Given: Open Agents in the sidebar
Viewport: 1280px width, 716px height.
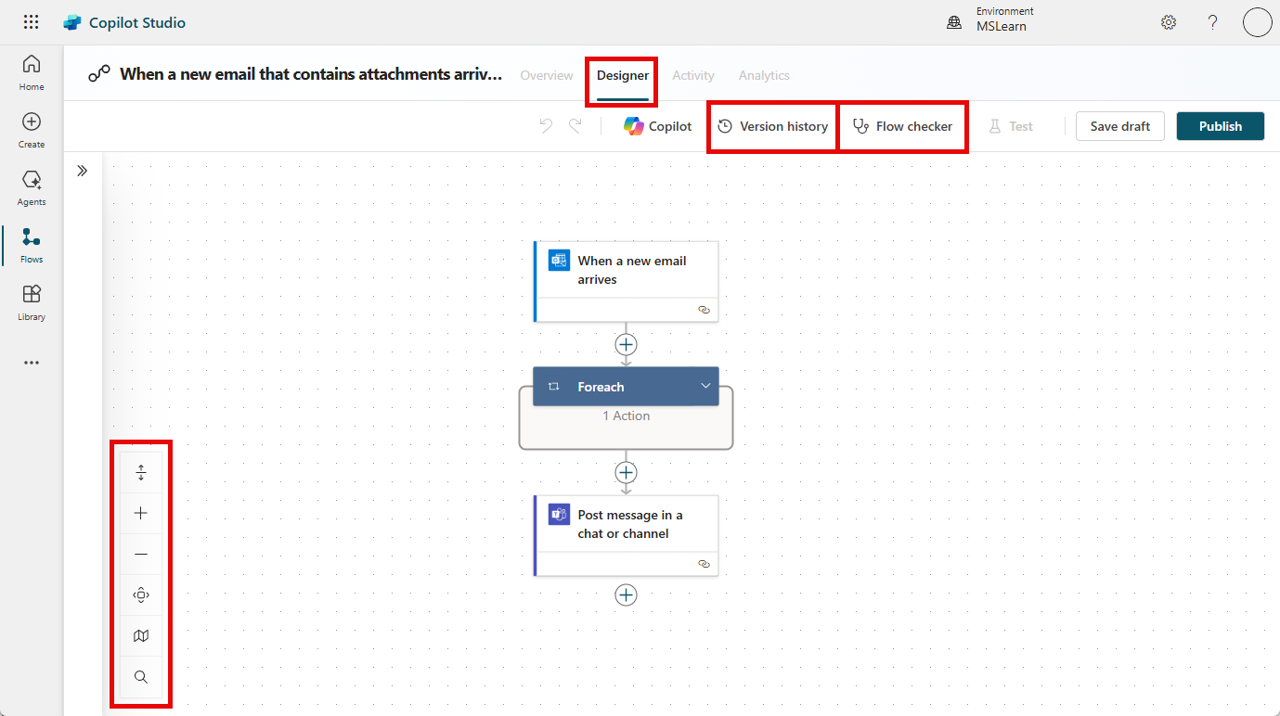Looking at the screenshot, I should click(31, 187).
